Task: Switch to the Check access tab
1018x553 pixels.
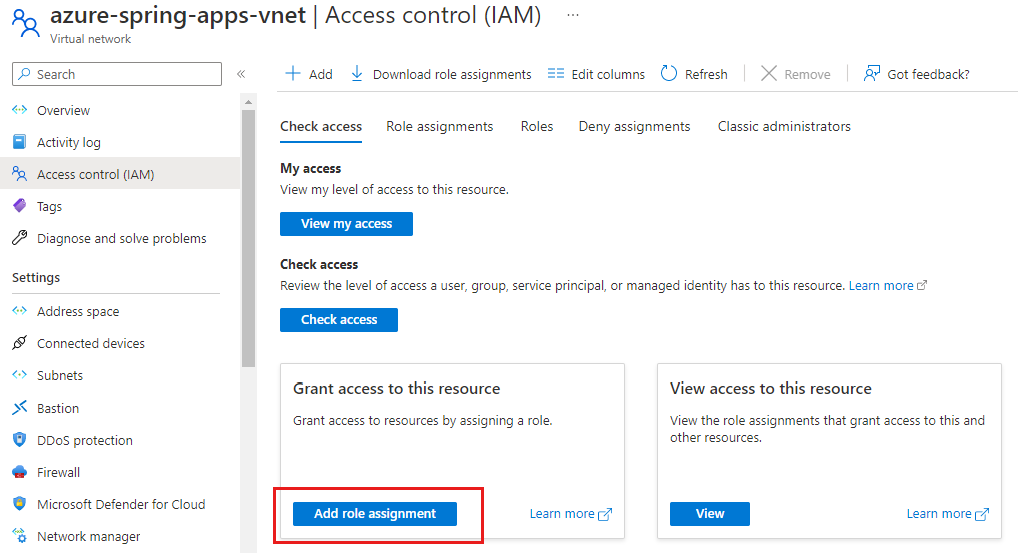Action: coord(321,126)
